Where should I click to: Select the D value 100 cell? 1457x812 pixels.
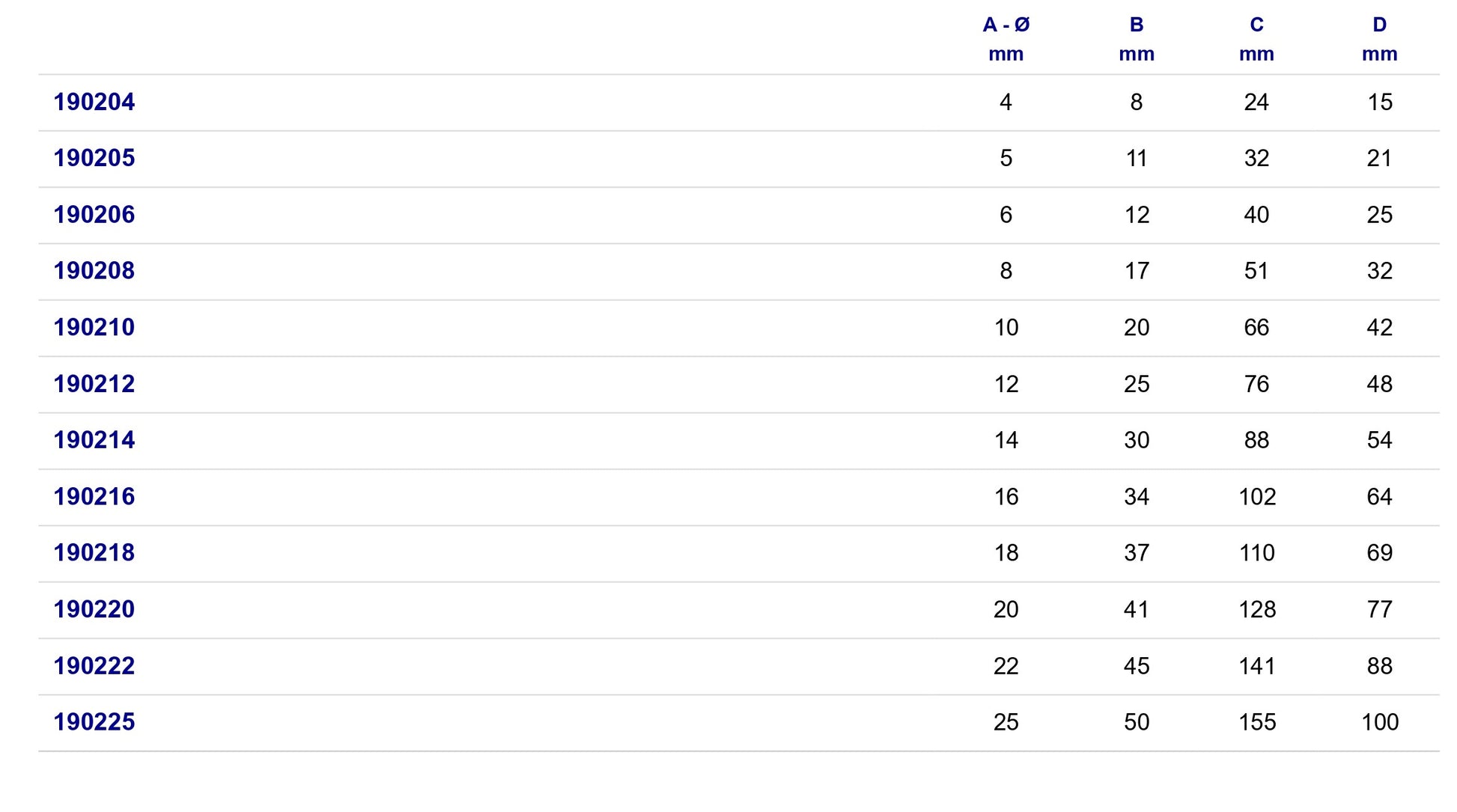1380,722
